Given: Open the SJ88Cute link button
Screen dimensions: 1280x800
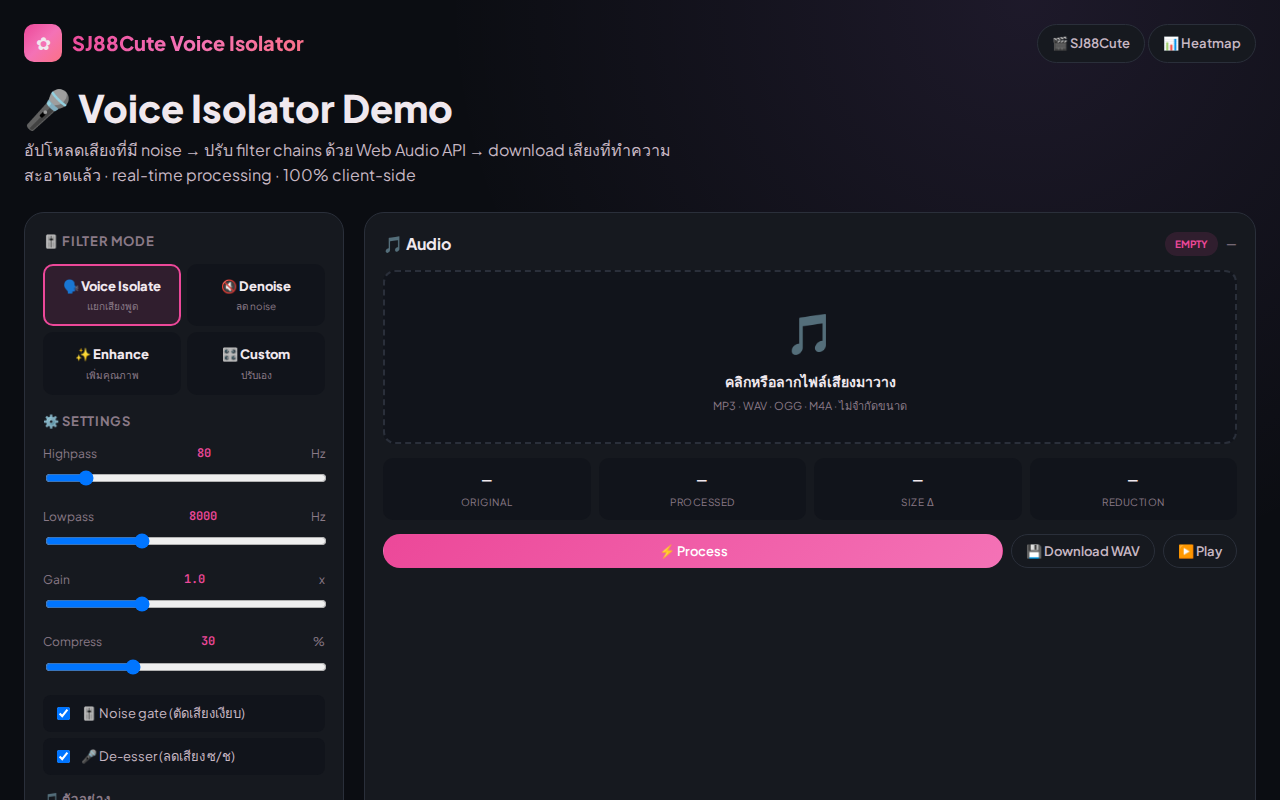Looking at the screenshot, I should pos(1091,44).
